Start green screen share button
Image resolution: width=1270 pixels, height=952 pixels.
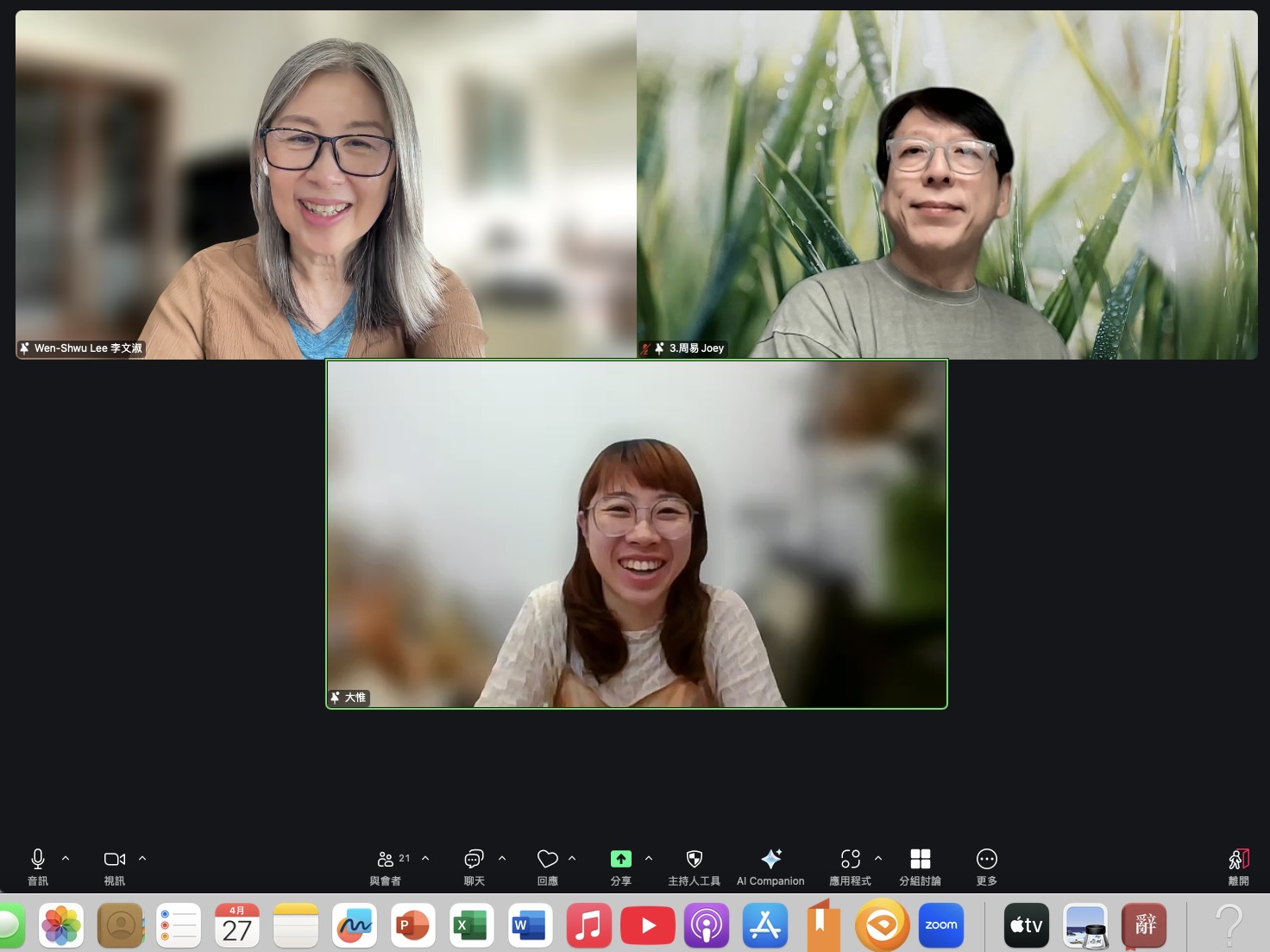click(621, 859)
